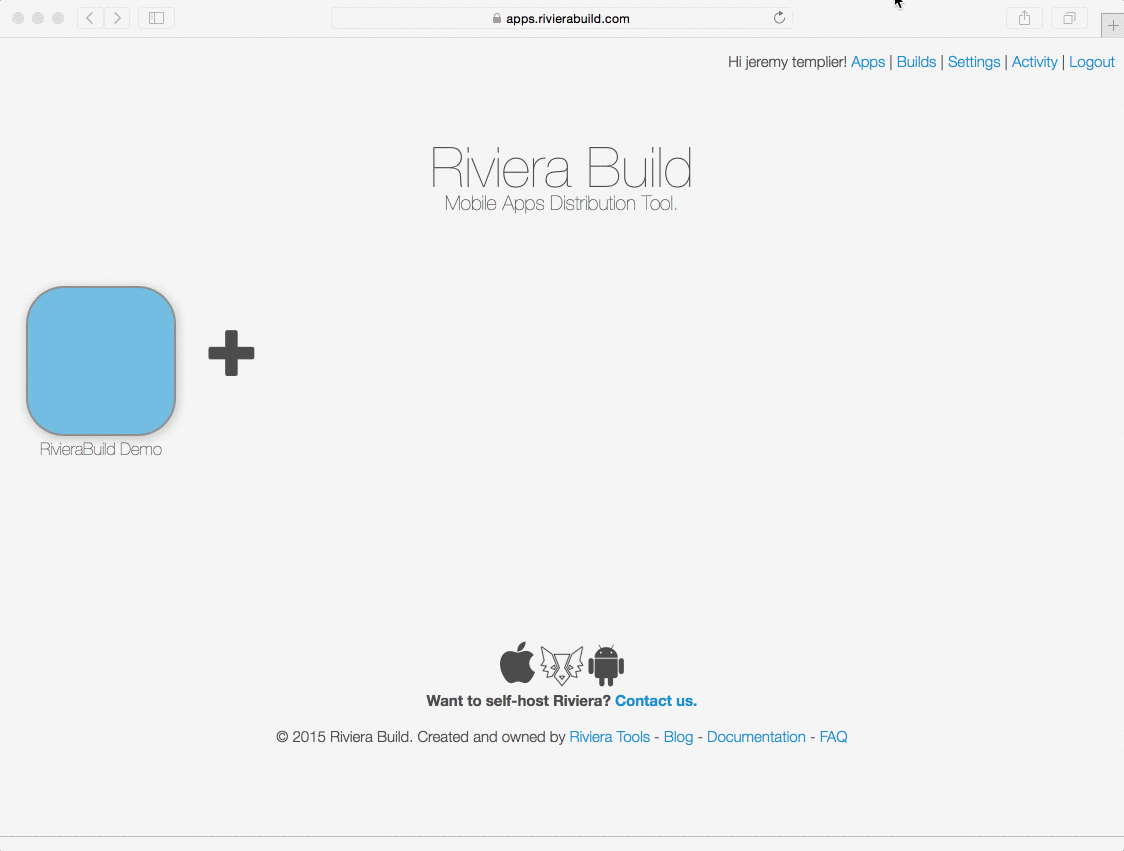1124x851 pixels.
Task: Click the address bar apps.rivierabuild.com
Action: pyautogui.click(x=561, y=18)
